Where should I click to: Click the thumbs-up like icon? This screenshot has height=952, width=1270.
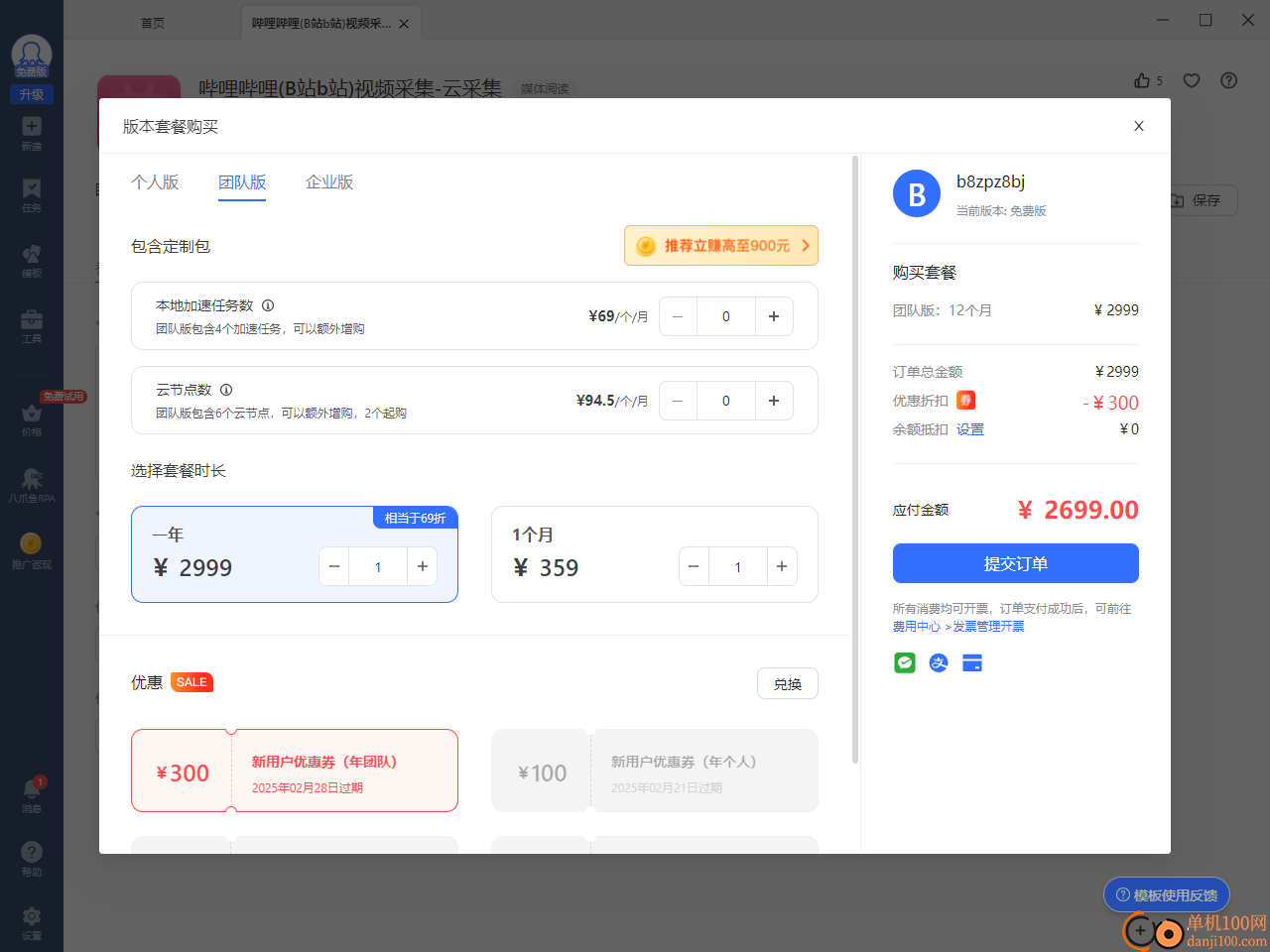pyautogui.click(x=1142, y=80)
